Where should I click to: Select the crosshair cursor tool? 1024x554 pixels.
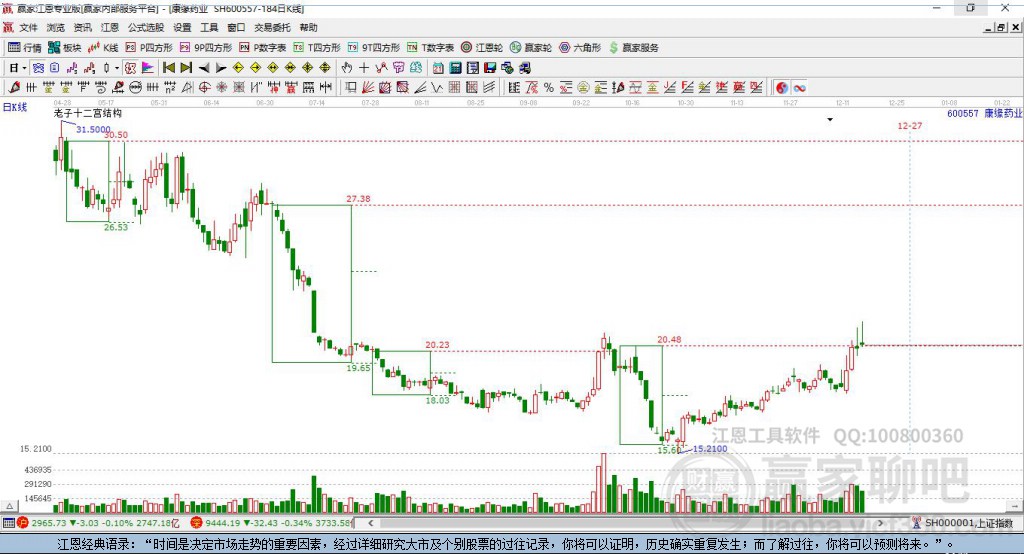[364, 67]
